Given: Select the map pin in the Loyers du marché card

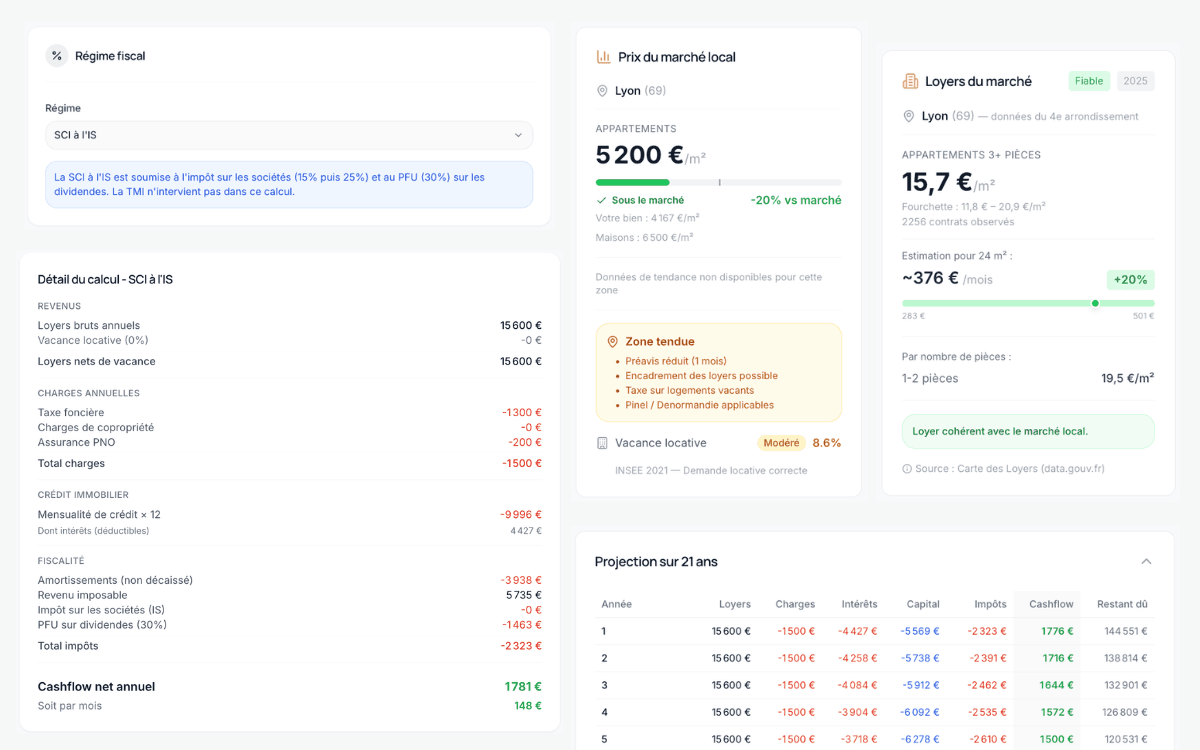Looking at the screenshot, I should tap(909, 115).
